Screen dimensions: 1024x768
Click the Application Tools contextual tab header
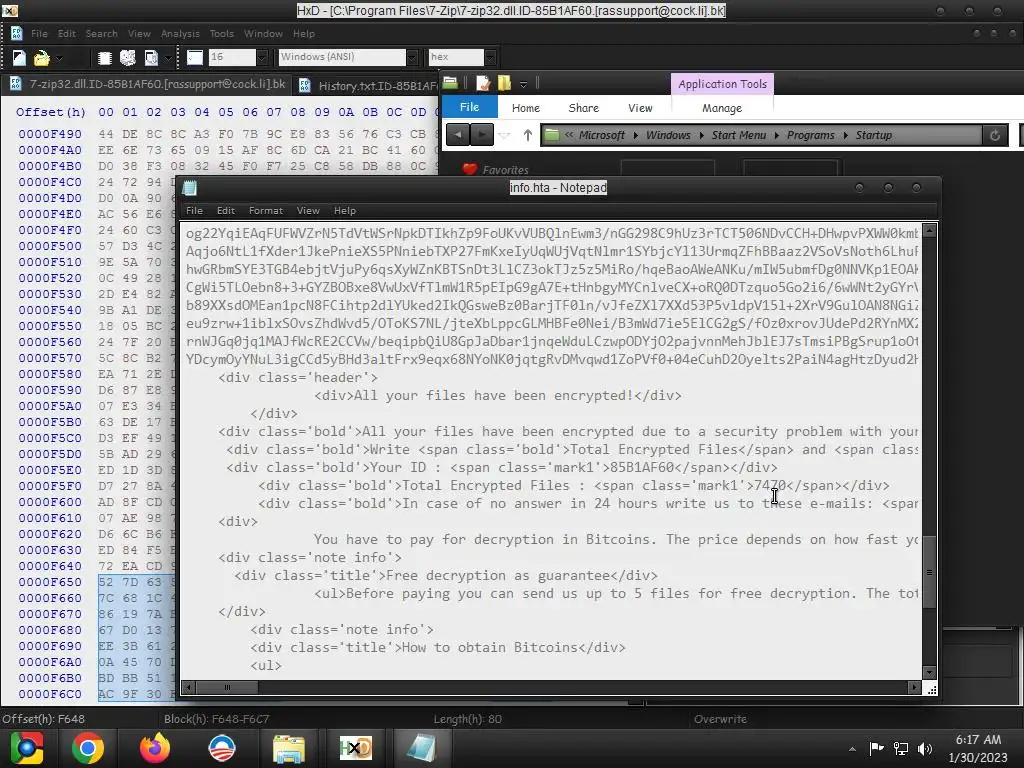point(722,84)
